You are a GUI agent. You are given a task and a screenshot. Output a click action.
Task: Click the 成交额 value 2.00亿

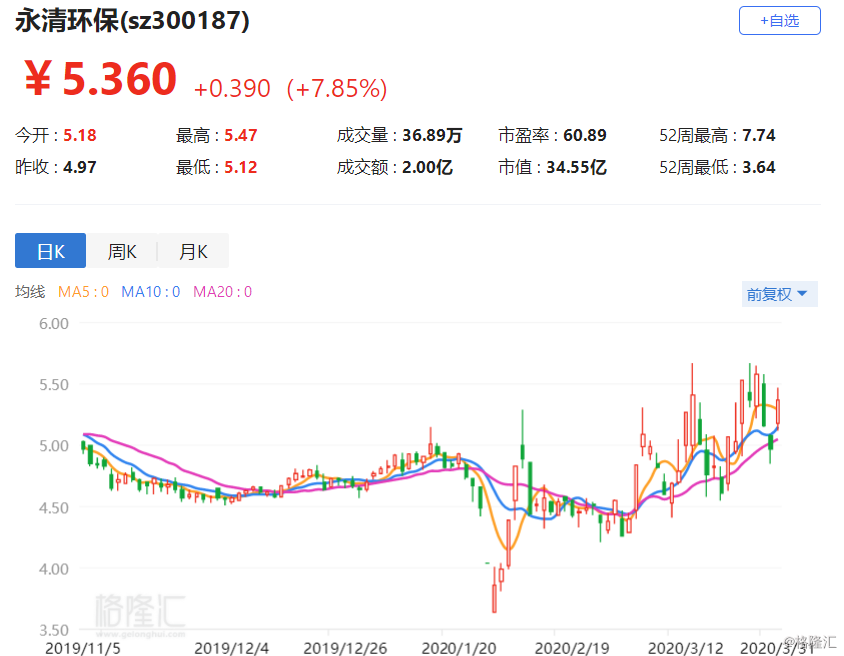(x=427, y=167)
